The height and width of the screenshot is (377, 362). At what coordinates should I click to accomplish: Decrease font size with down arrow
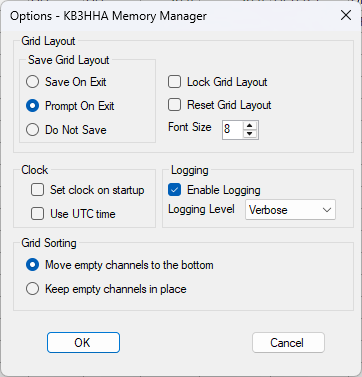coord(250,134)
